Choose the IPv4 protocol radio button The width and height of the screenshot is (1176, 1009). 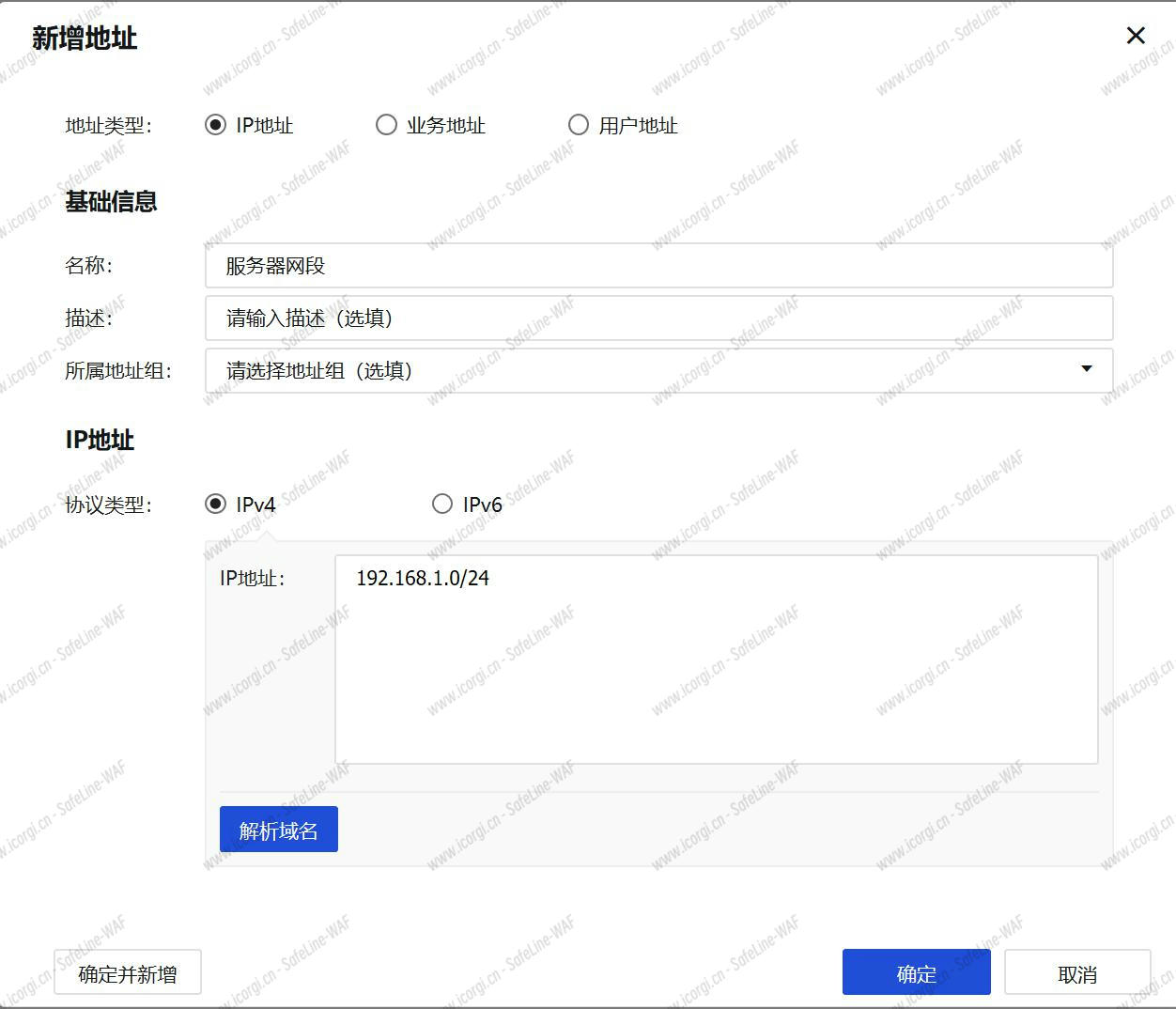(x=216, y=504)
